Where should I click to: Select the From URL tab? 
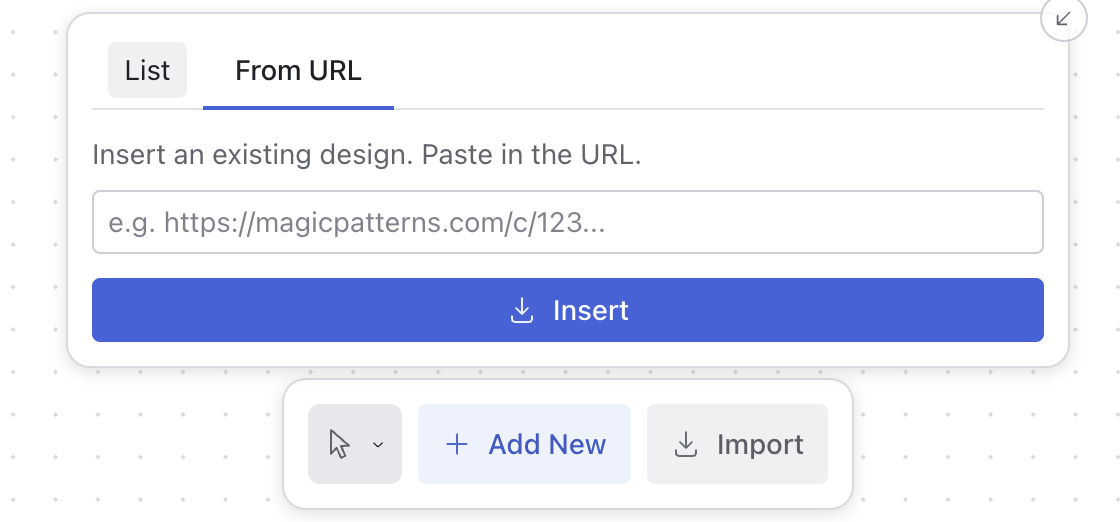point(298,71)
